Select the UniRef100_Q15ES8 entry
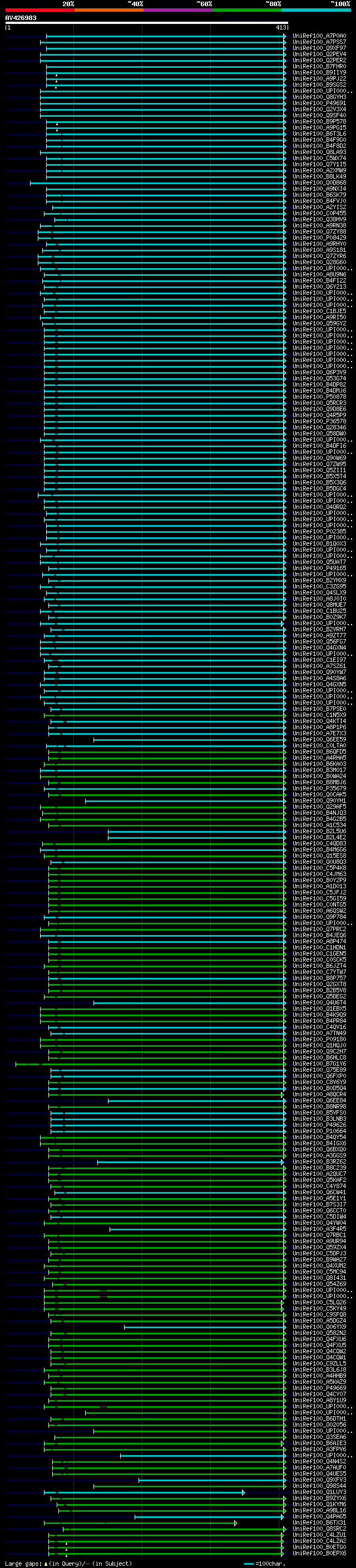 (x=319, y=856)
